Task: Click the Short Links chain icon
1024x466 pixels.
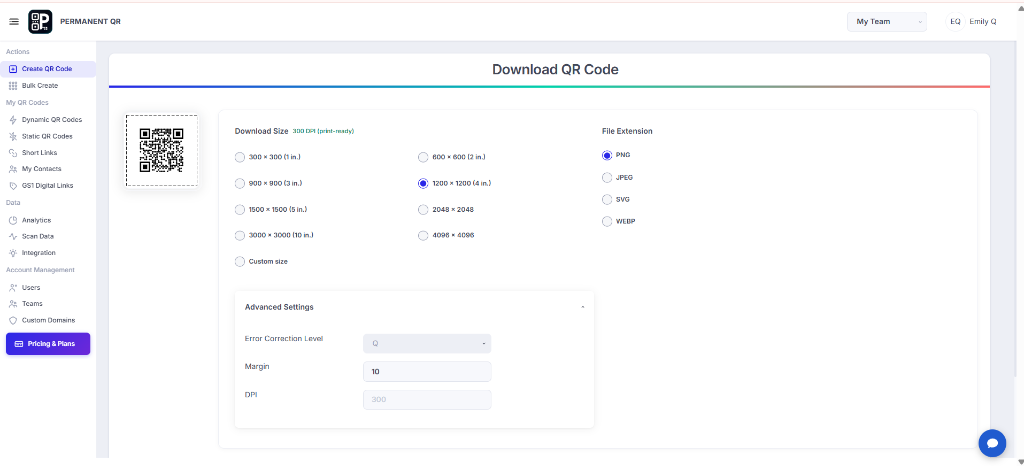Action: (x=13, y=153)
